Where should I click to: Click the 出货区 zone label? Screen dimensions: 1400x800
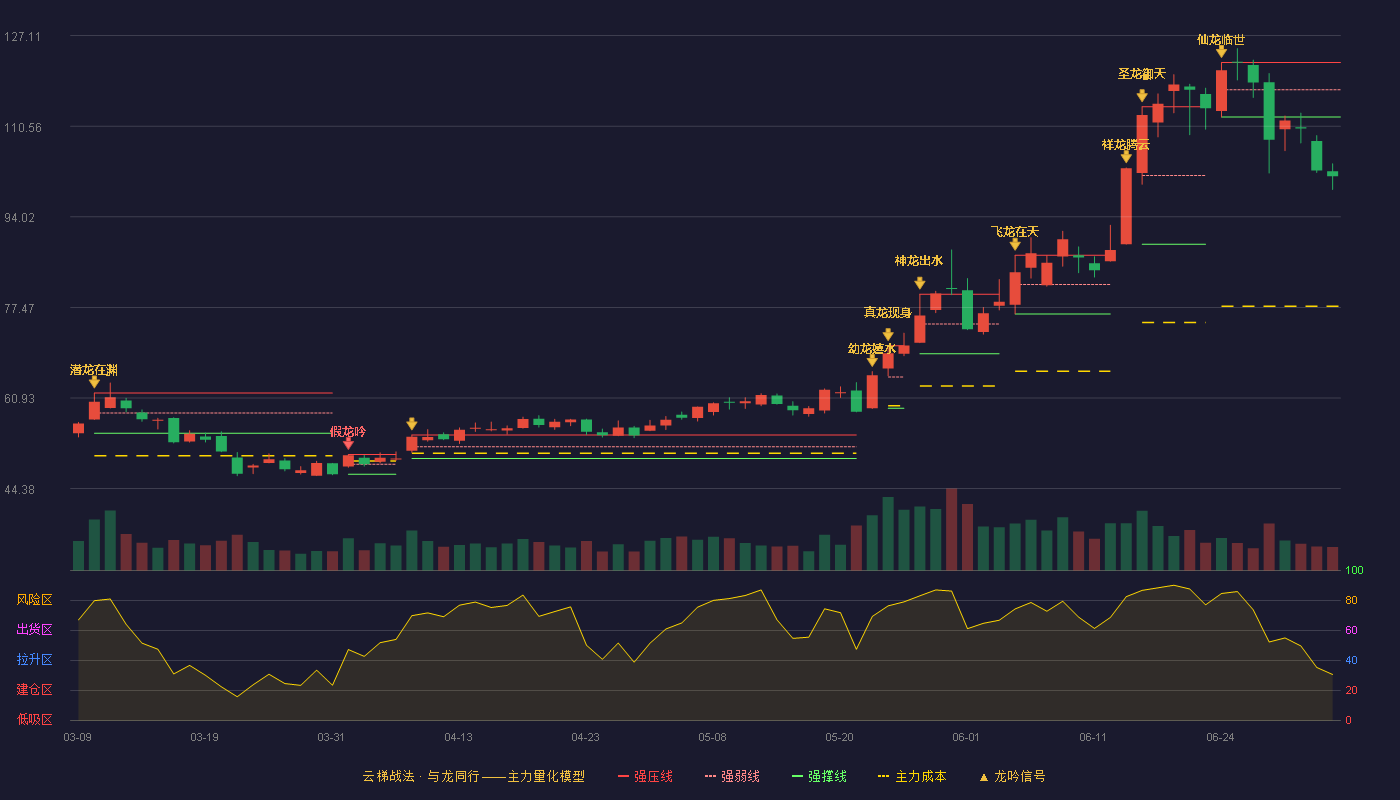pyautogui.click(x=34, y=630)
